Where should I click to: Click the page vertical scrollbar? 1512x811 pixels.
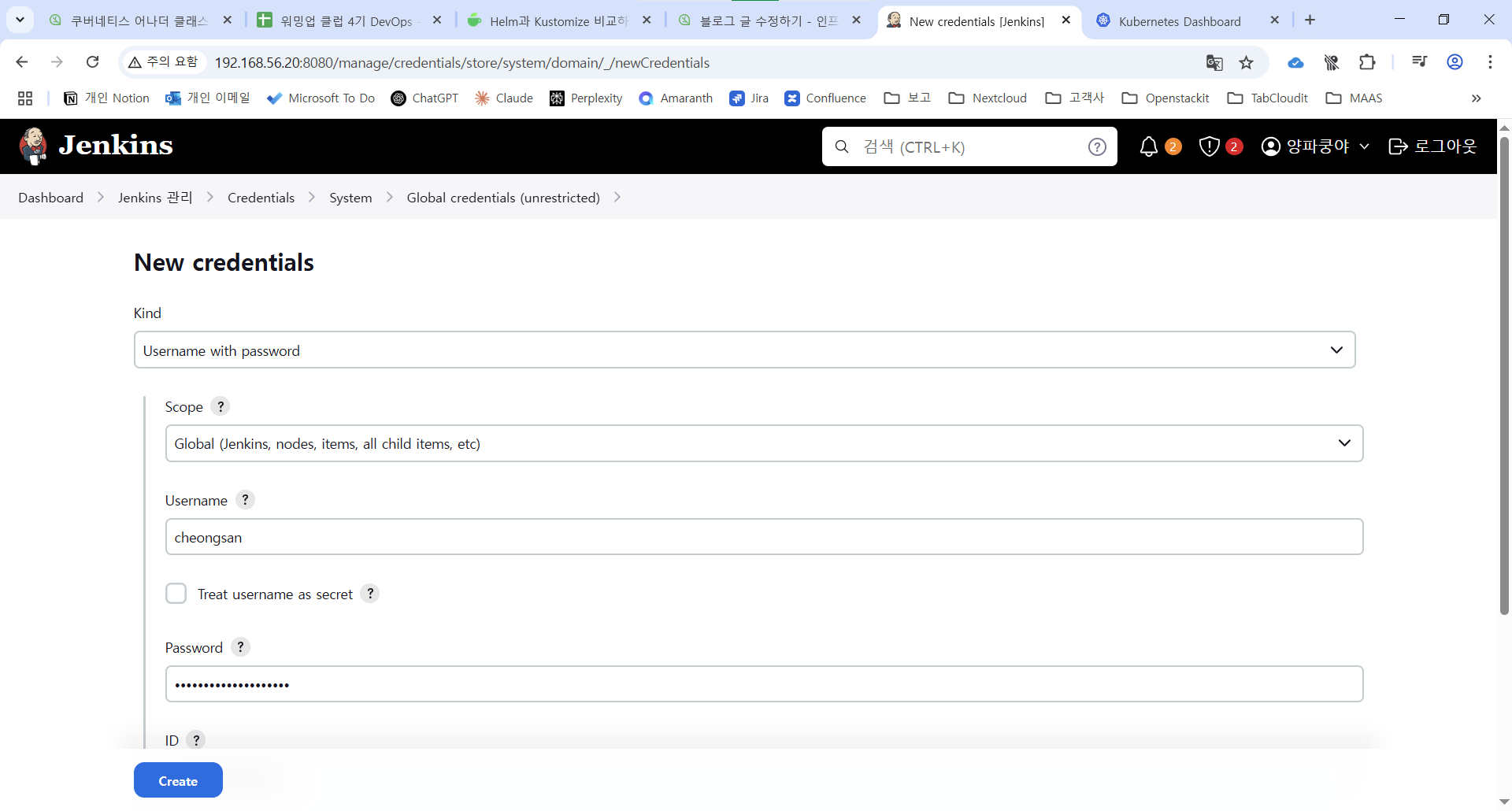pyautogui.click(x=1504, y=376)
